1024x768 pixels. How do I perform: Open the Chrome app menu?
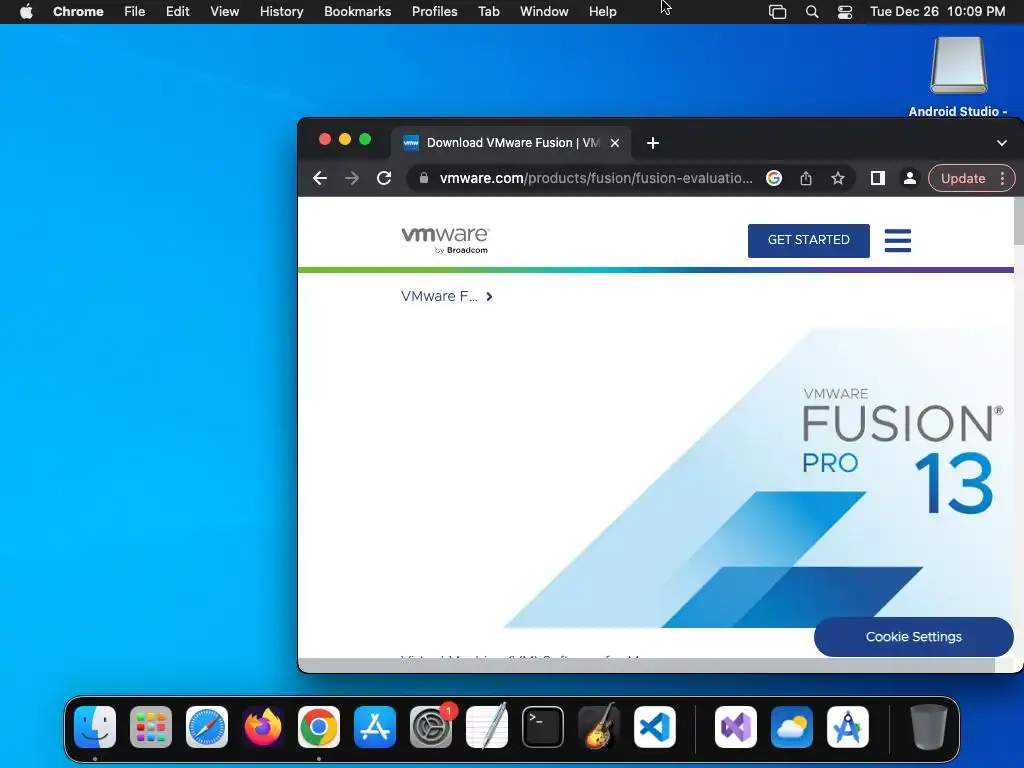[78, 11]
